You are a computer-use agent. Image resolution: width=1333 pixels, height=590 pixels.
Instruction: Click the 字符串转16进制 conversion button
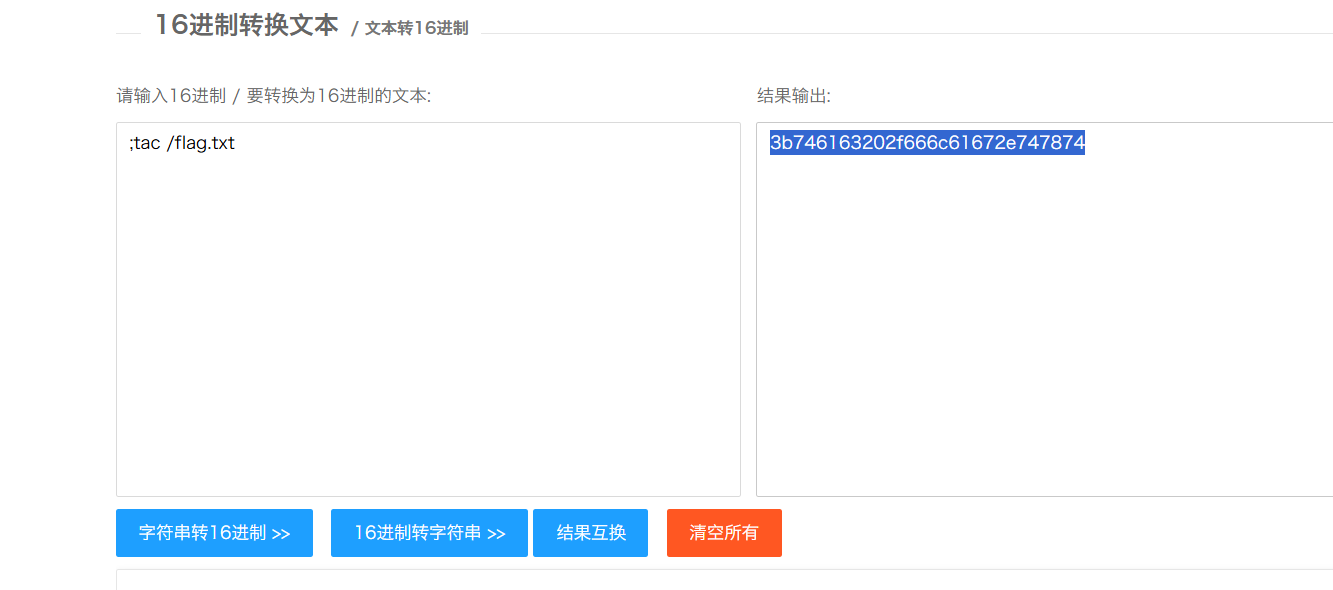click(x=213, y=533)
